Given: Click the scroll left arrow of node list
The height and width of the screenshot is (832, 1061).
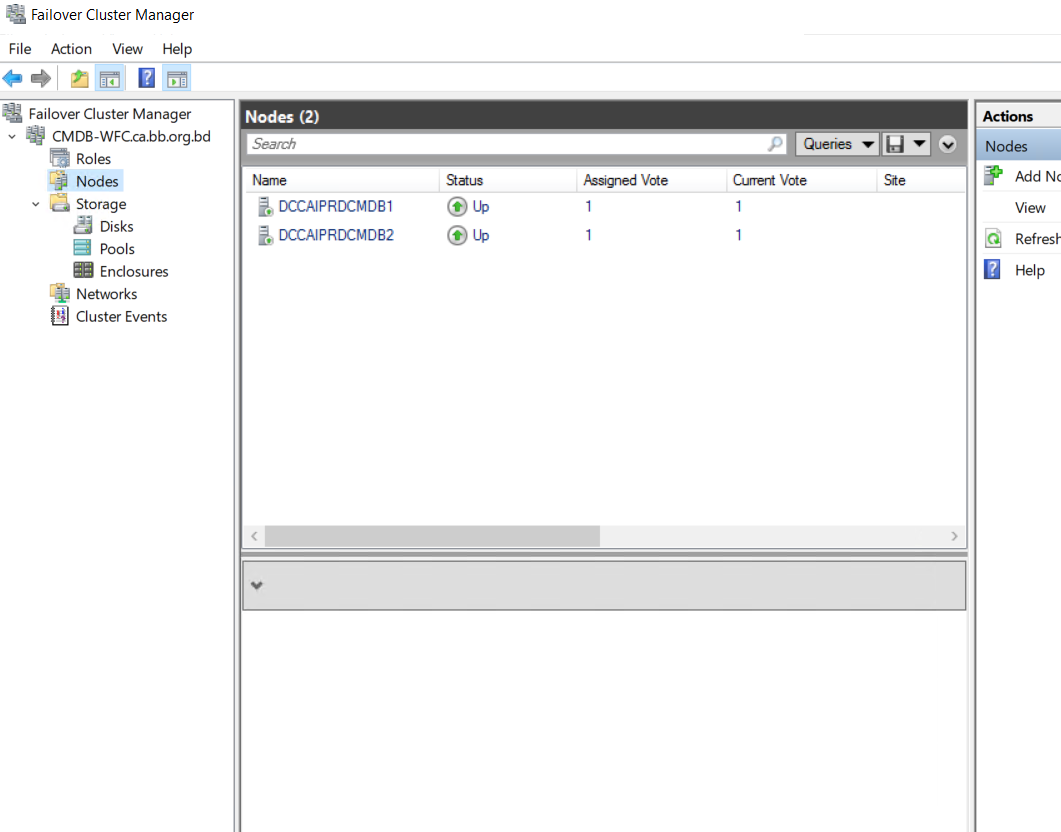Looking at the screenshot, I should [x=254, y=536].
